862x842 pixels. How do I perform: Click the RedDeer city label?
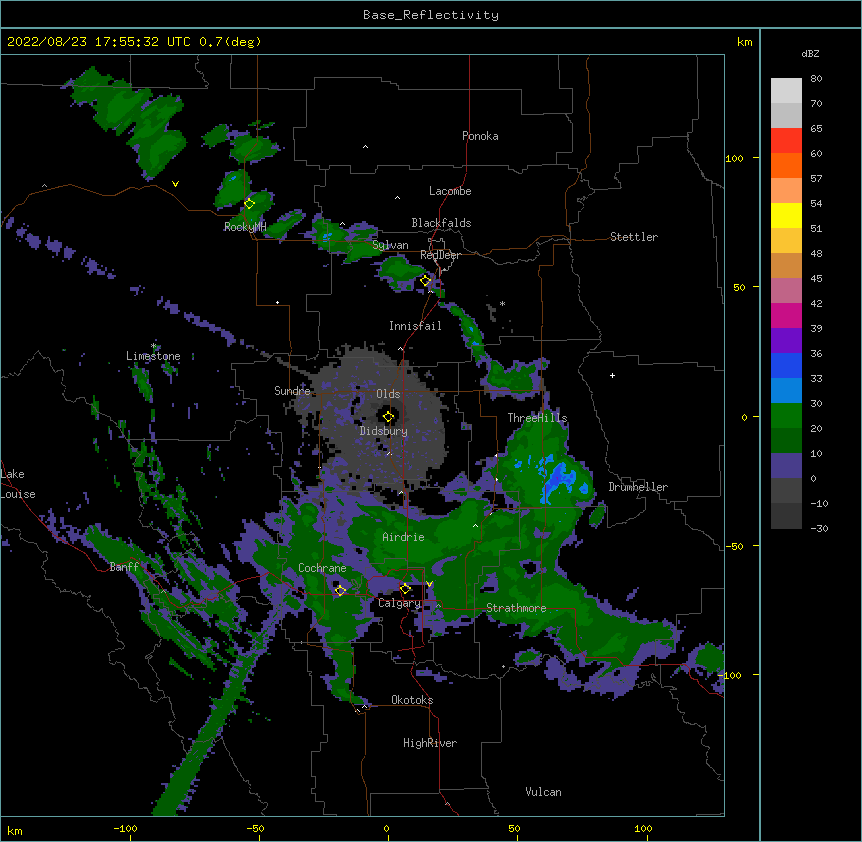[x=440, y=255]
